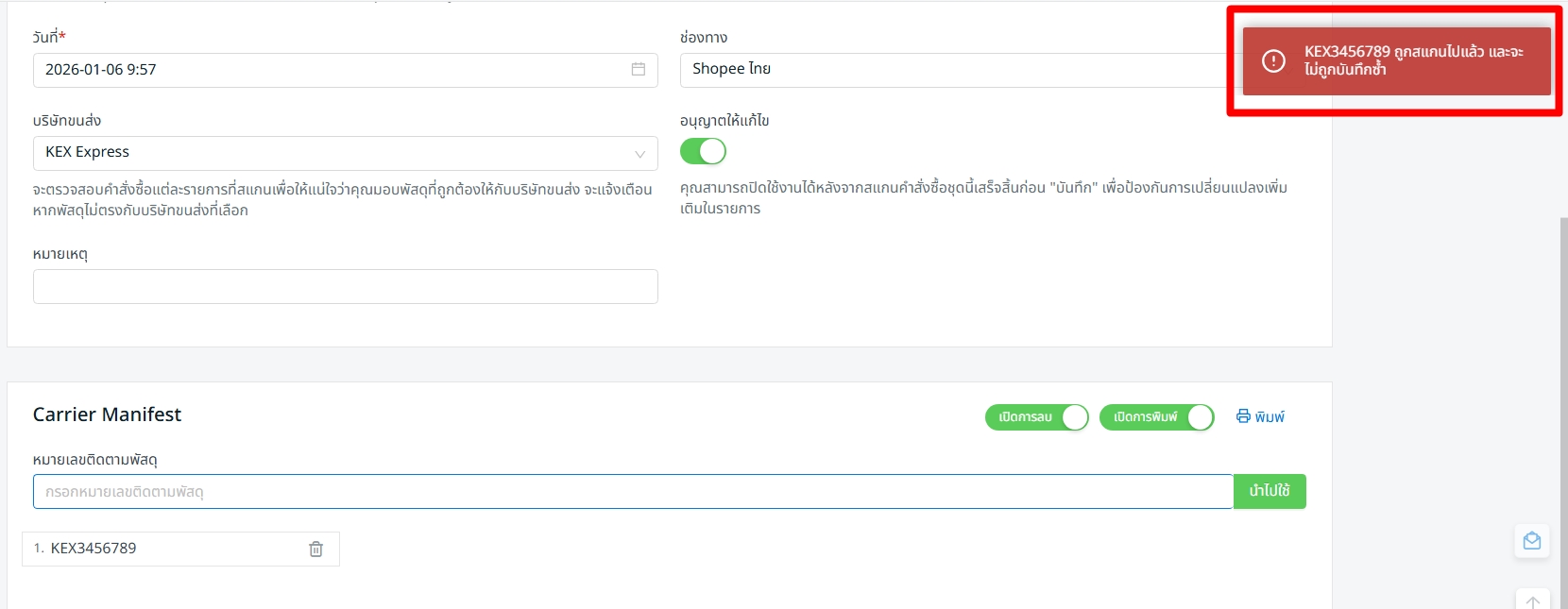
Task: Click into the หมายเหตุ notes field
Action: click(x=345, y=287)
